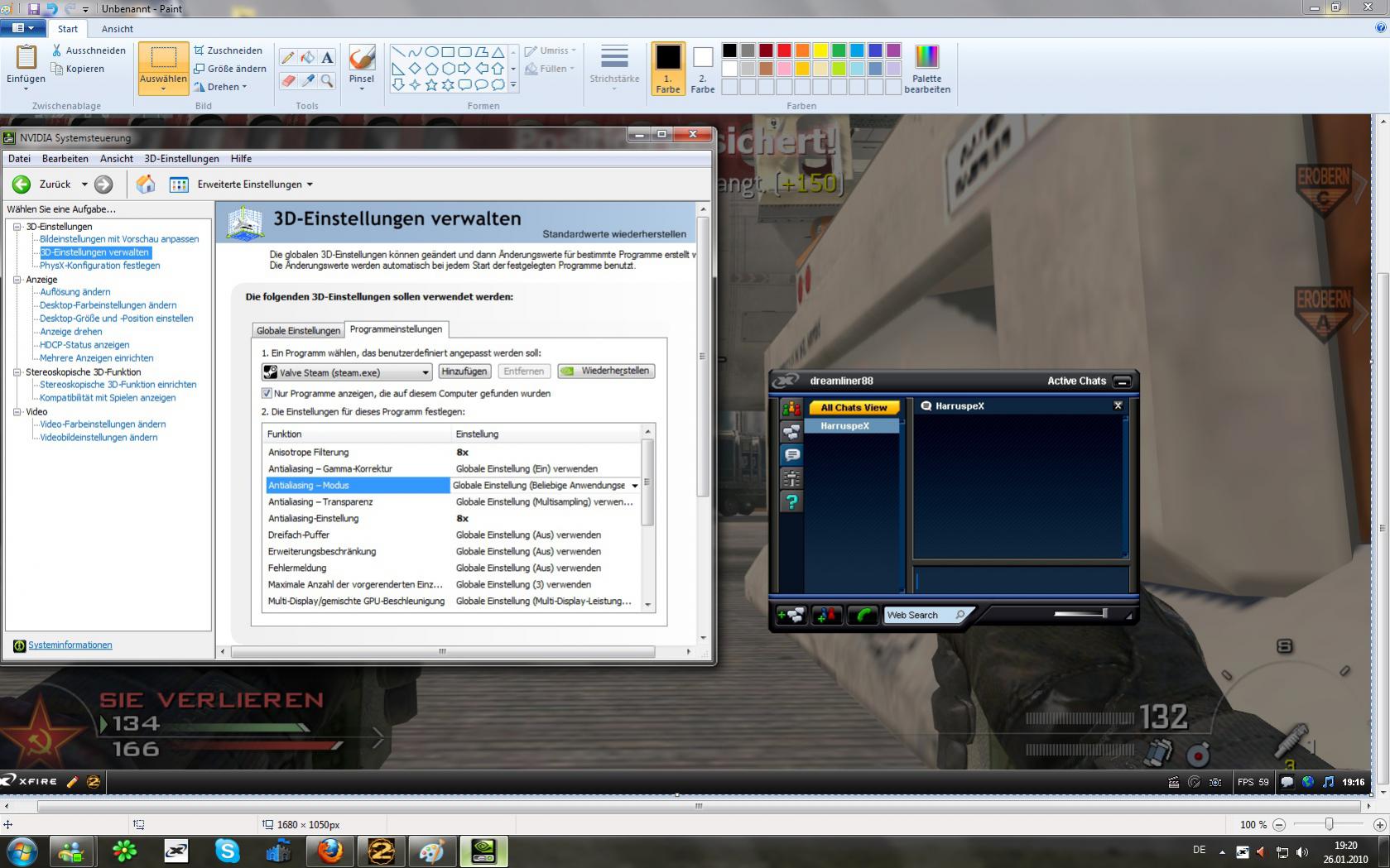The height and width of the screenshot is (868, 1390).
Task: Open 3D-Einstellungen menu in NVIDIA
Action: coord(181,159)
